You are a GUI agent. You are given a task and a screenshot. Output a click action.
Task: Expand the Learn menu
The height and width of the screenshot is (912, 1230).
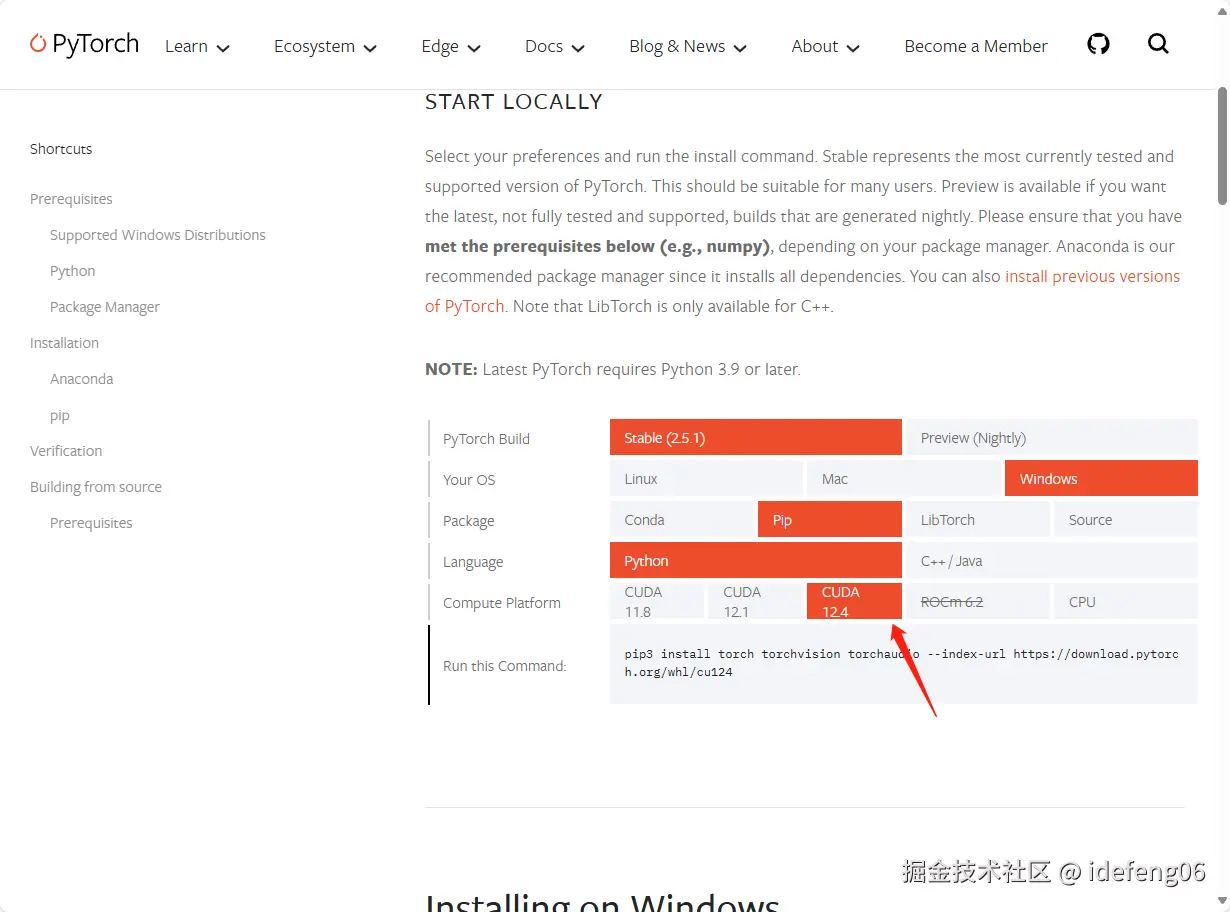(x=197, y=46)
